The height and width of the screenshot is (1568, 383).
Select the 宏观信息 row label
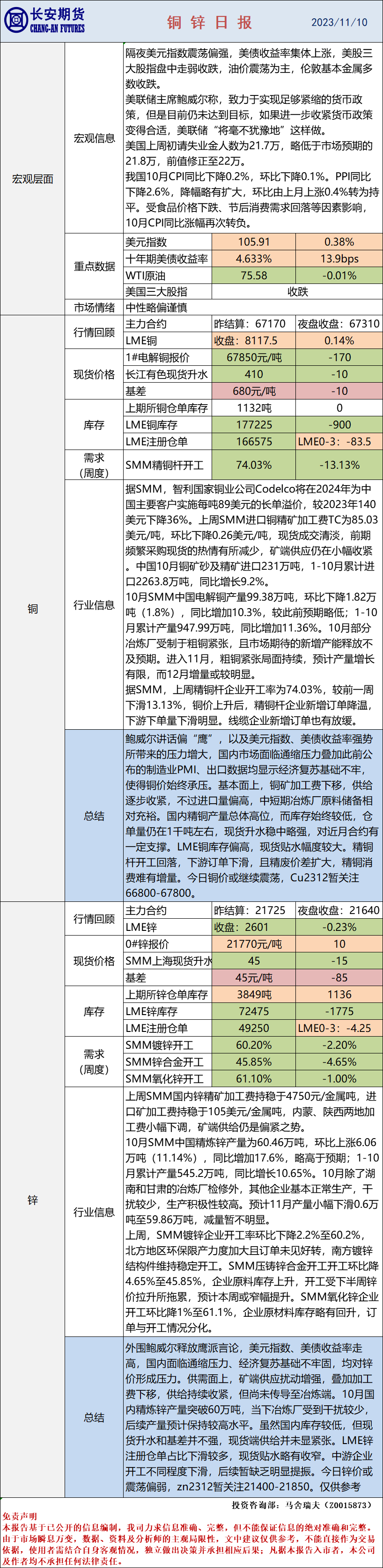pos(95,138)
